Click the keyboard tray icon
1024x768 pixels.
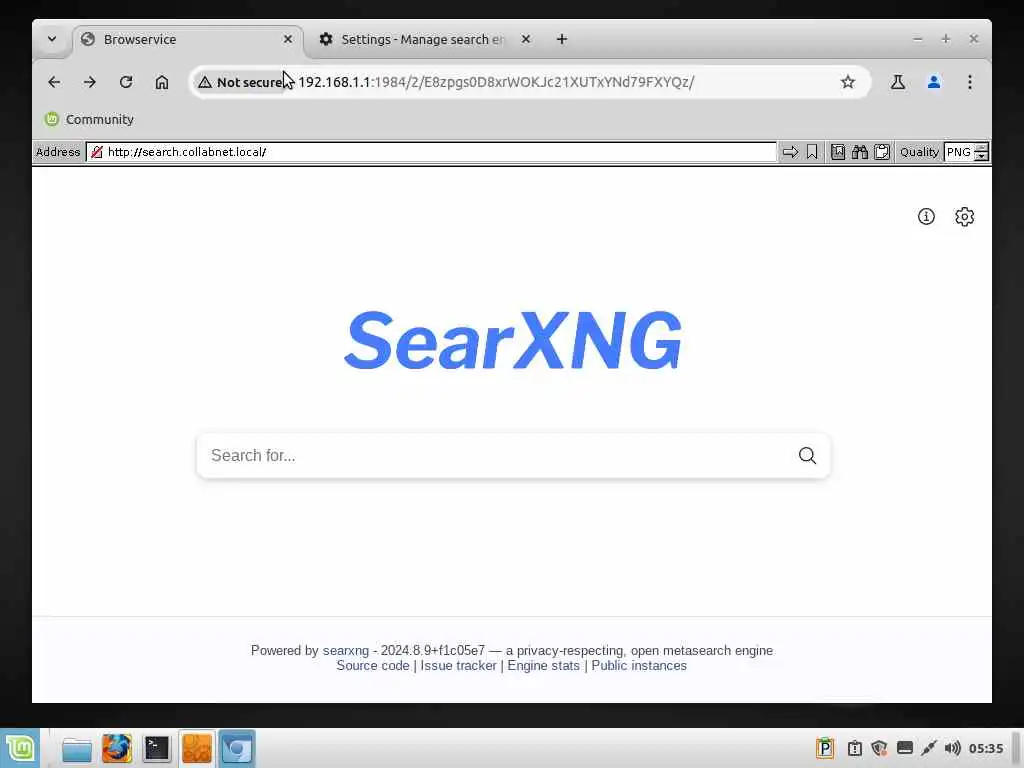point(904,748)
